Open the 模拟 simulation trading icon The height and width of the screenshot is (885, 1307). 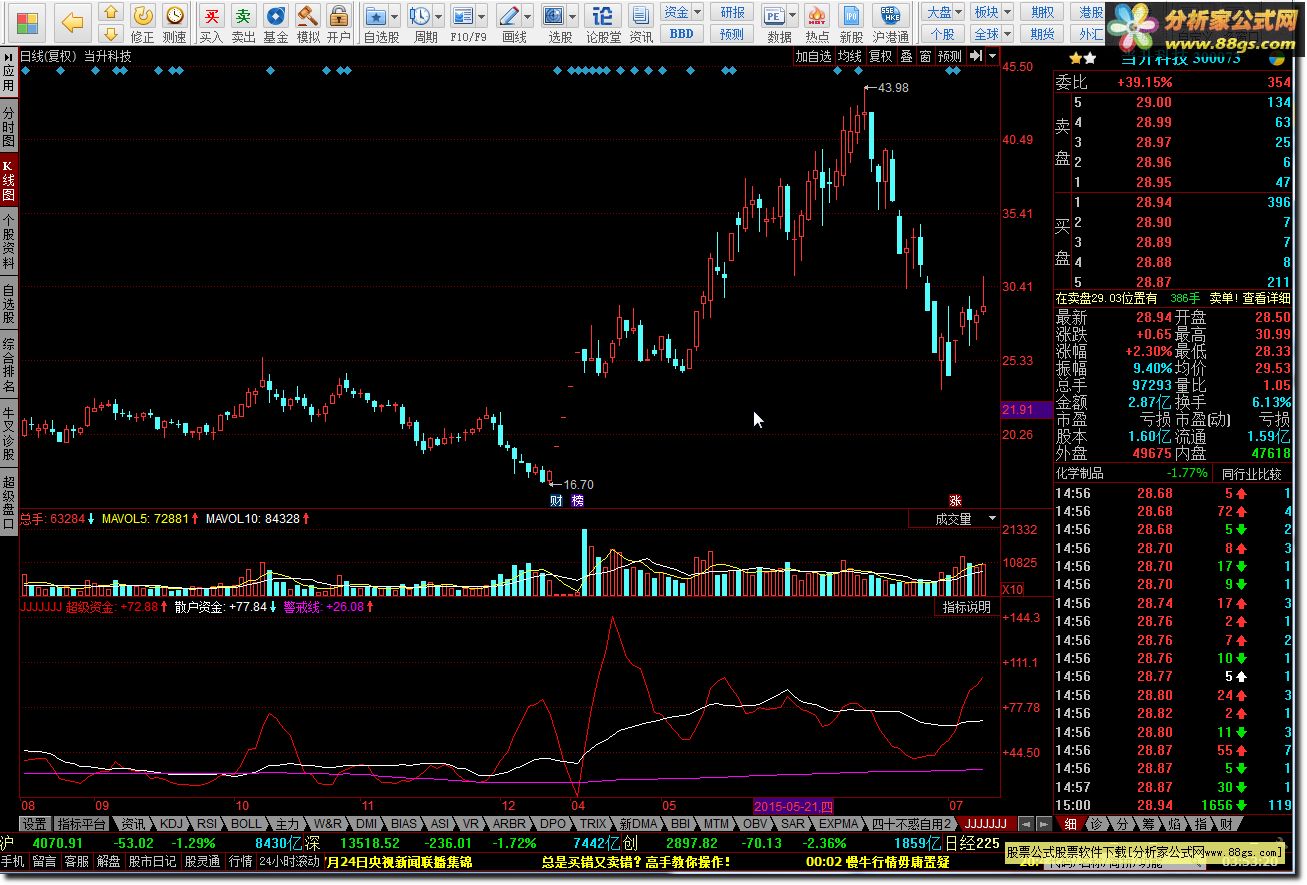pos(308,22)
